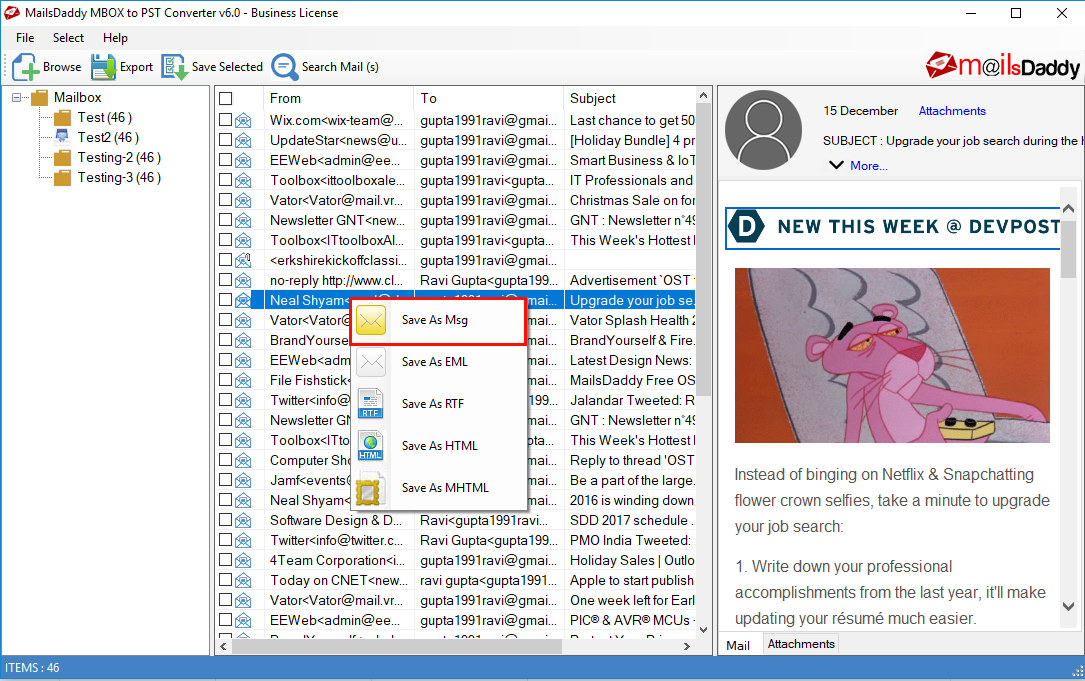
Task: Click the Search Mail magnifier icon
Action: [284, 67]
